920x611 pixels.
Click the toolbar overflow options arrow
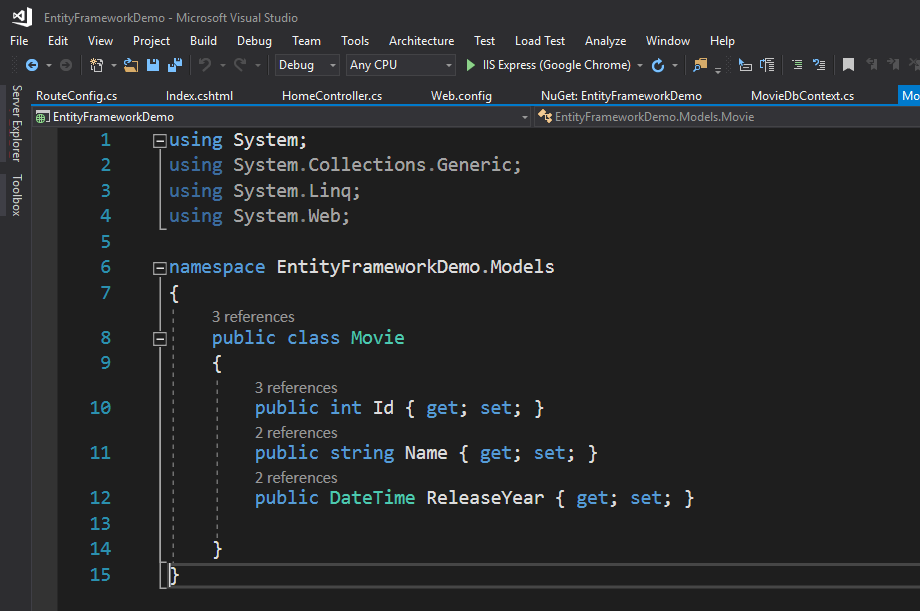pos(718,70)
